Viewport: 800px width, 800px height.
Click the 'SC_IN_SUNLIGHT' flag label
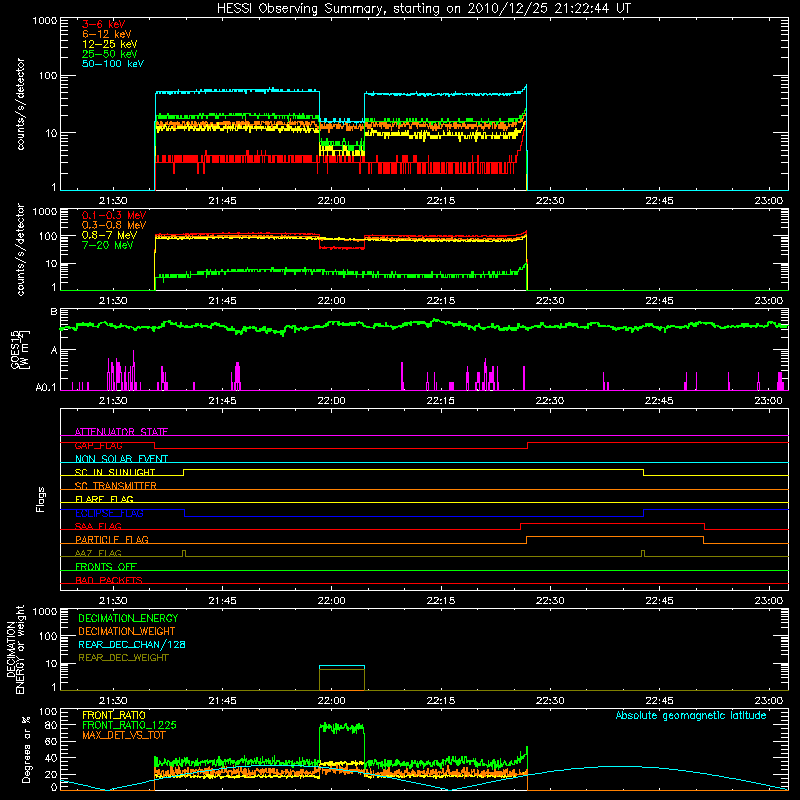coord(115,472)
